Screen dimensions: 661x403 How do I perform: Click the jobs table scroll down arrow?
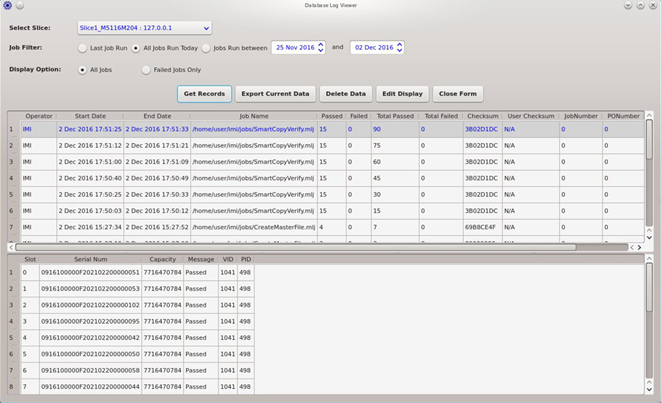[649, 238]
